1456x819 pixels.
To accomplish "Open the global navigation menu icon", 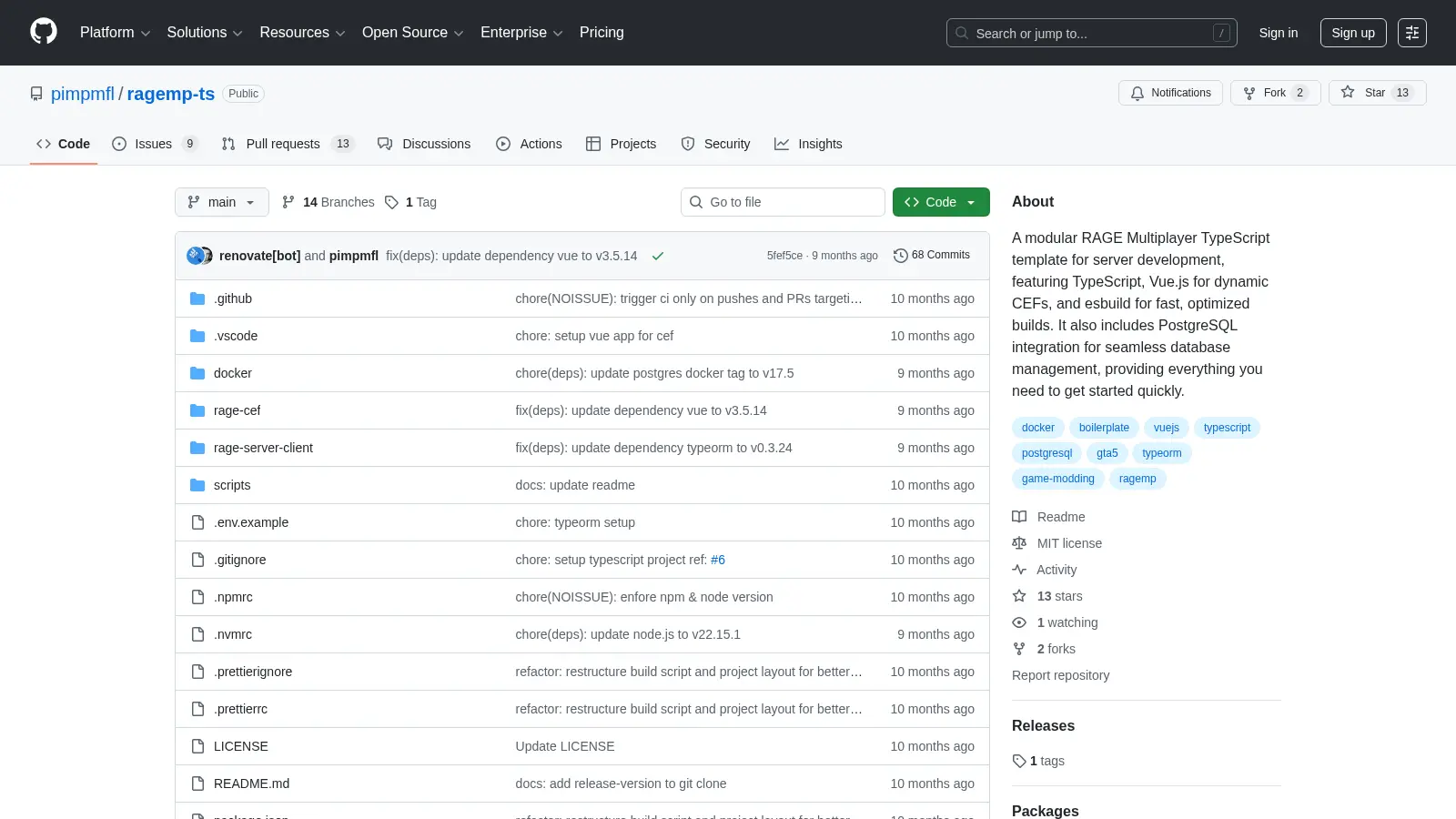I will pos(1412,33).
